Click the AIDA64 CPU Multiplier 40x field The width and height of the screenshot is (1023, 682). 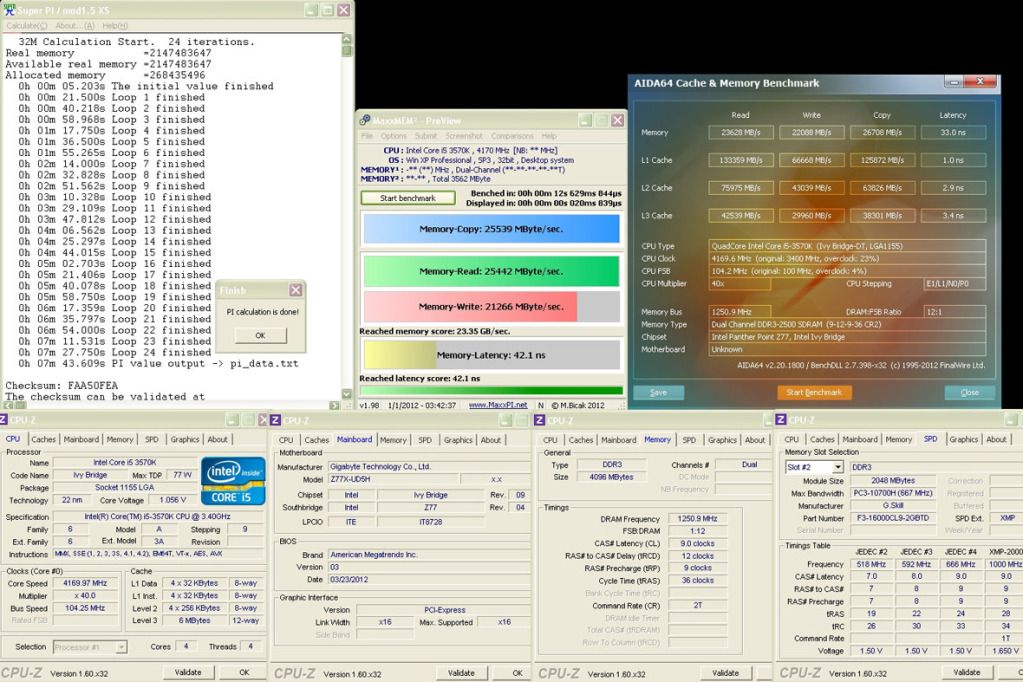pos(739,284)
